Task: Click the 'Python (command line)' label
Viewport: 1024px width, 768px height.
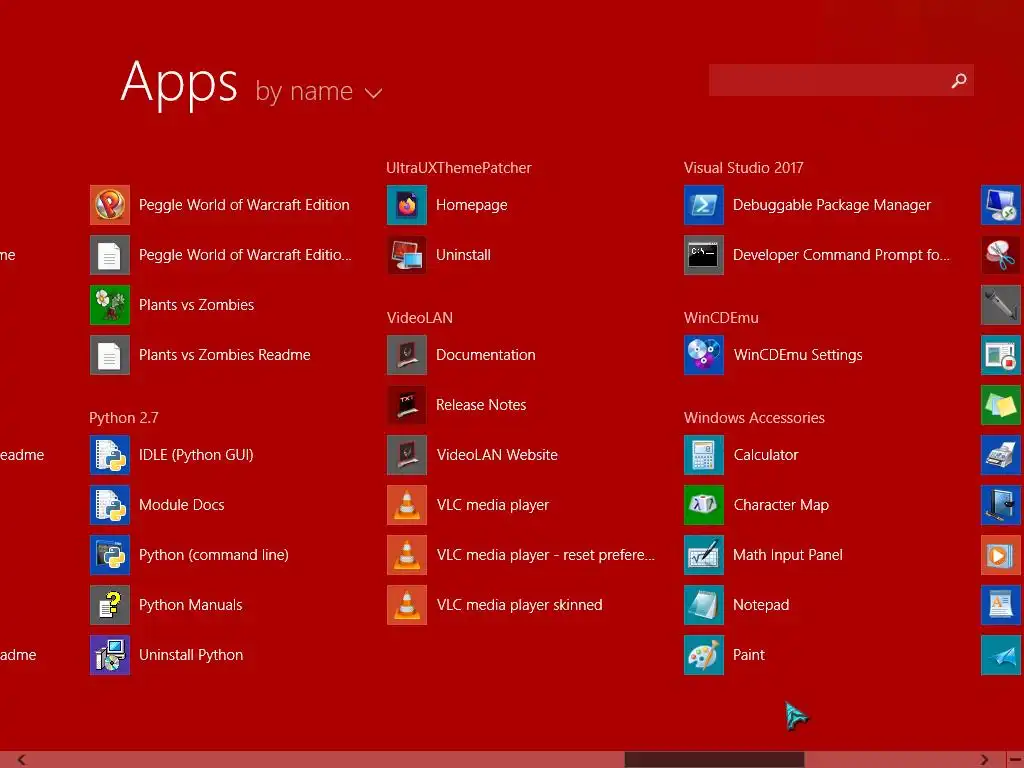Action: 214,555
